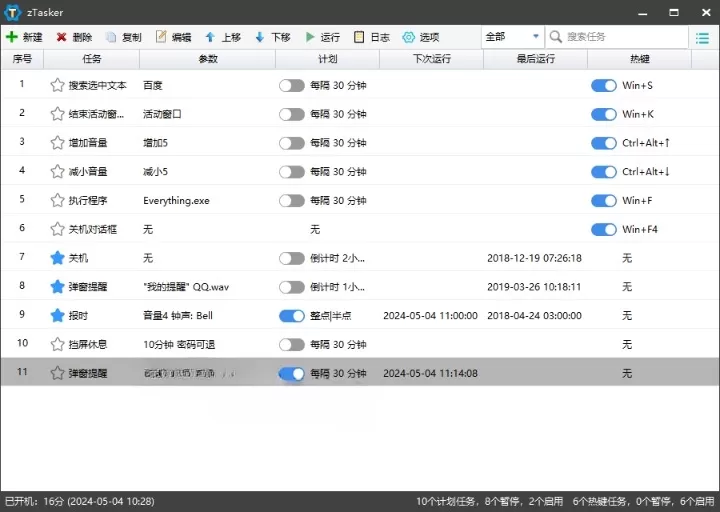
Task: Click the list view menu icon
Action: pos(703,38)
